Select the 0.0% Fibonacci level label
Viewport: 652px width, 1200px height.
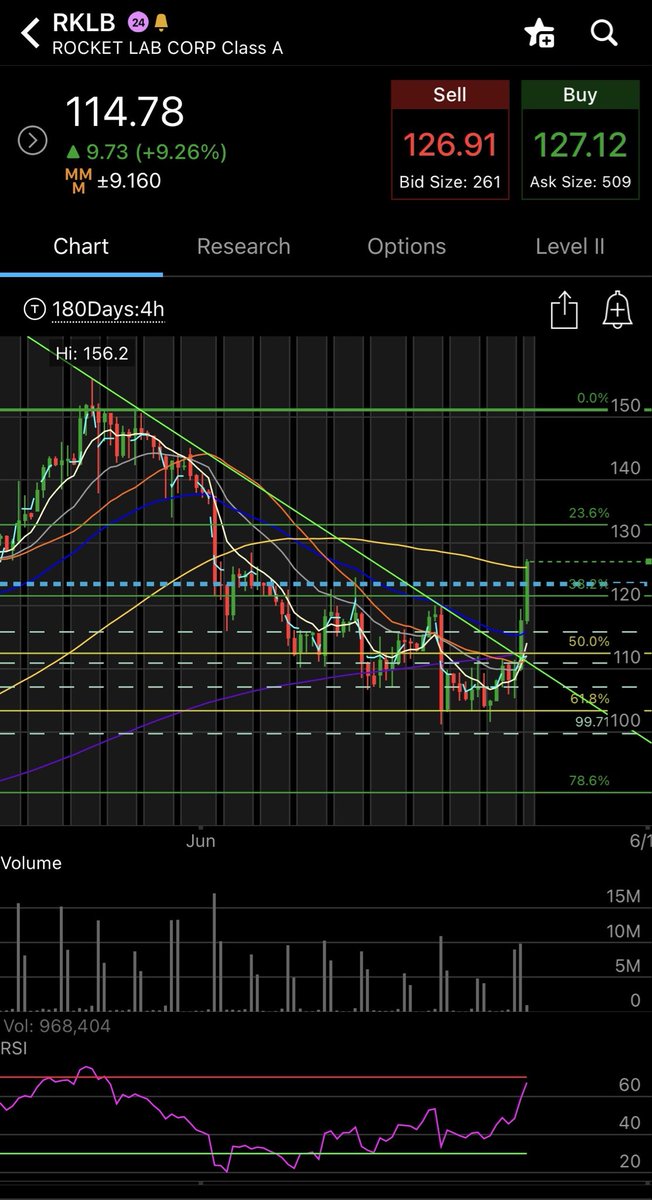(x=593, y=398)
